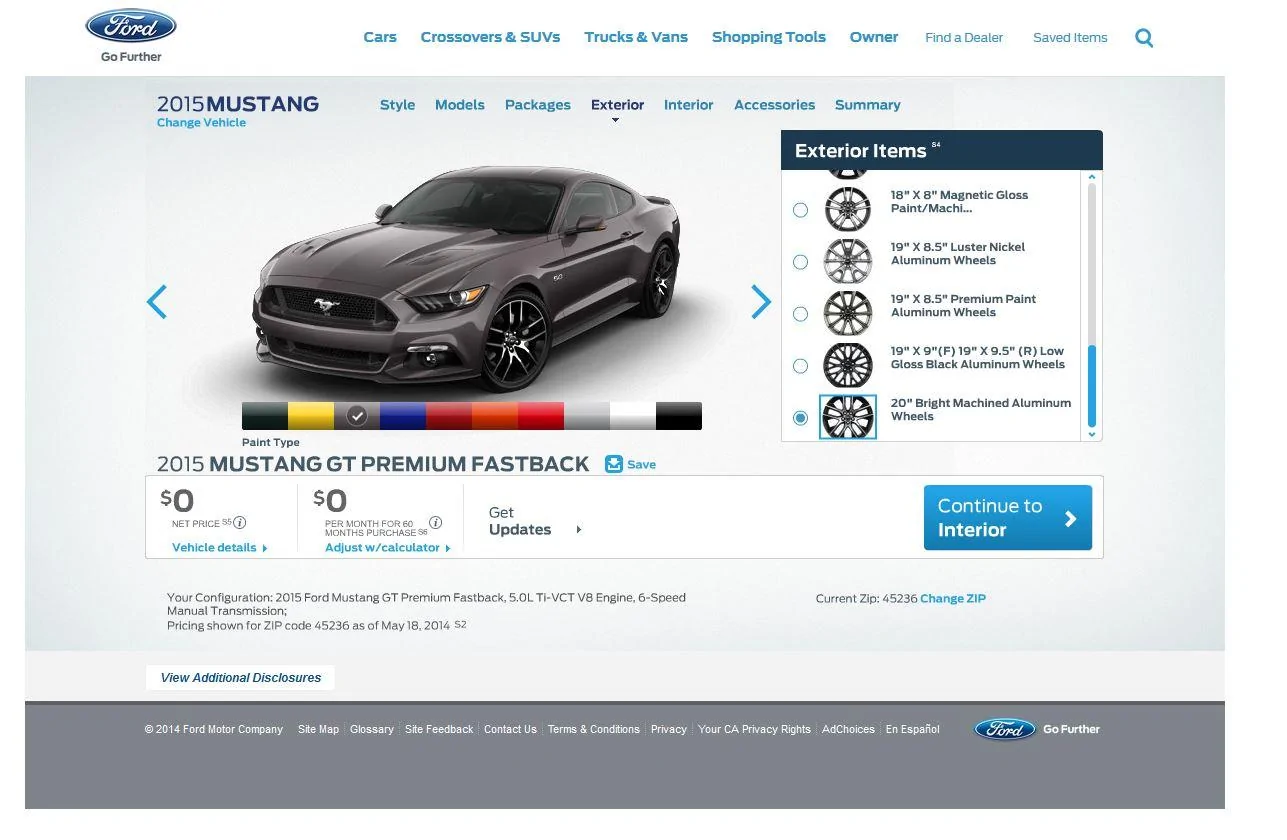This screenshot has height=840, width=1287.
Task: Click the scroll down arrow in Exterior Items
Action: pos(1092,434)
